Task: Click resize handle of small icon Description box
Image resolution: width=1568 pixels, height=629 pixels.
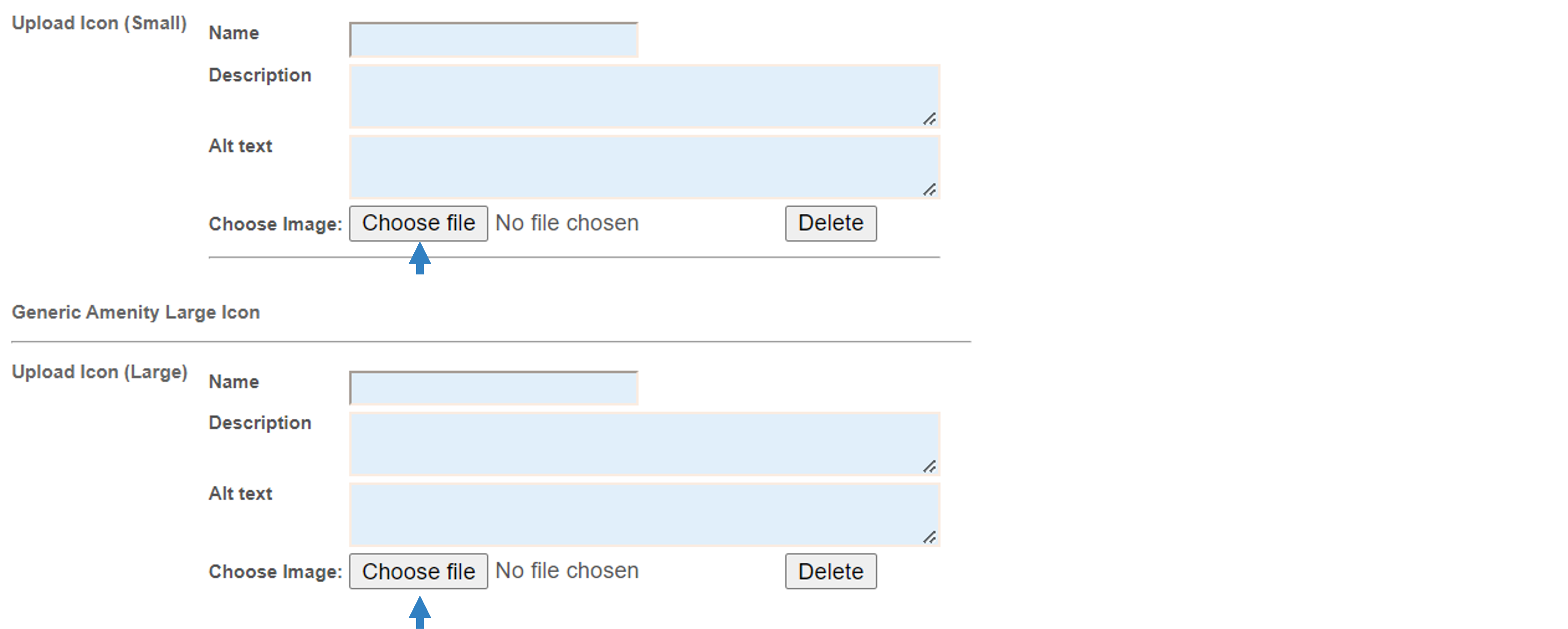Action: 929,119
